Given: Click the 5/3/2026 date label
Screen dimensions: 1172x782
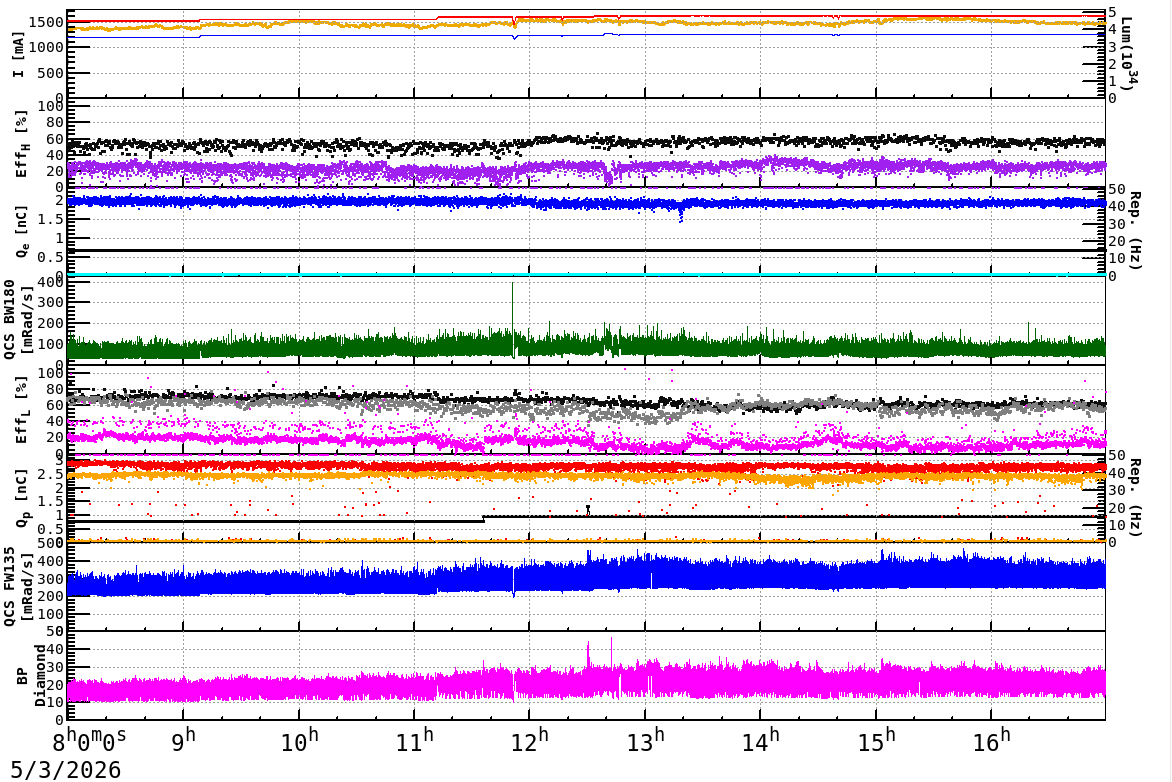Looking at the screenshot, I should point(66,770).
